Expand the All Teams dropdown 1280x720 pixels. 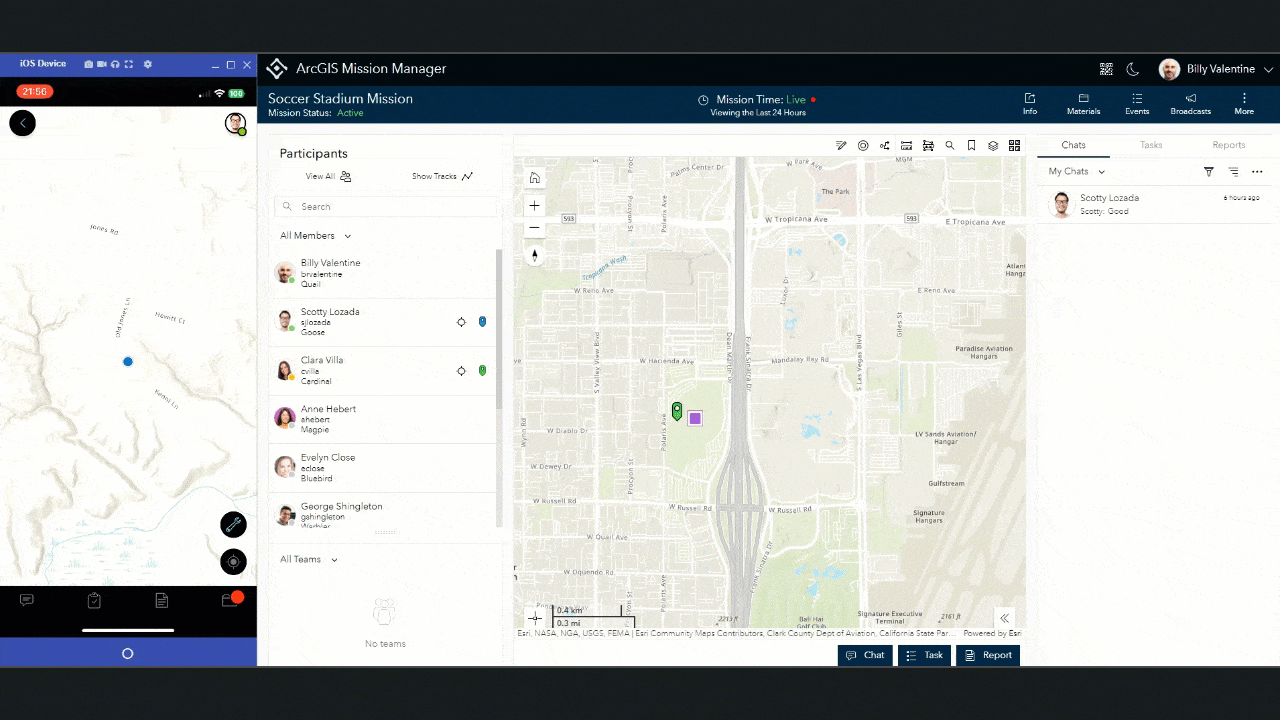[309, 559]
